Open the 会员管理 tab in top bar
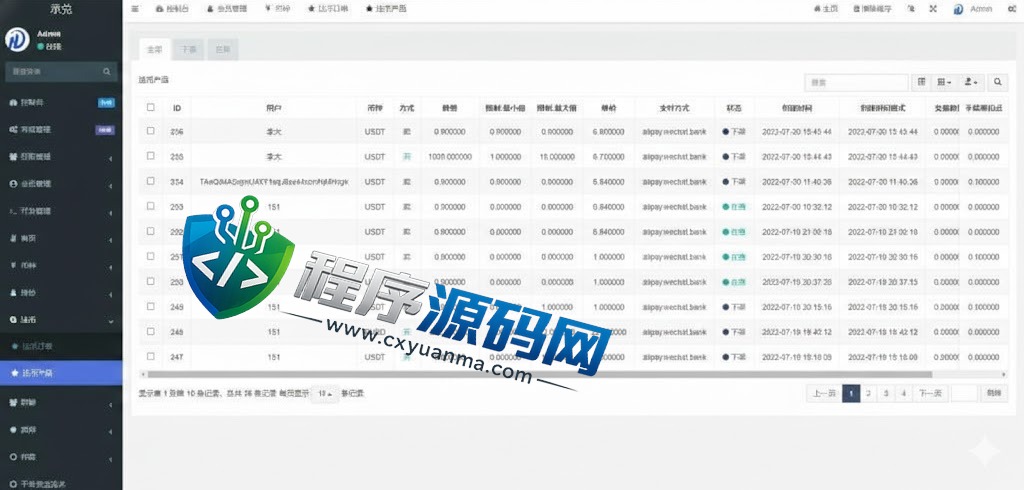The width and height of the screenshot is (1024, 490). pyautogui.click(x=227, y=9)
